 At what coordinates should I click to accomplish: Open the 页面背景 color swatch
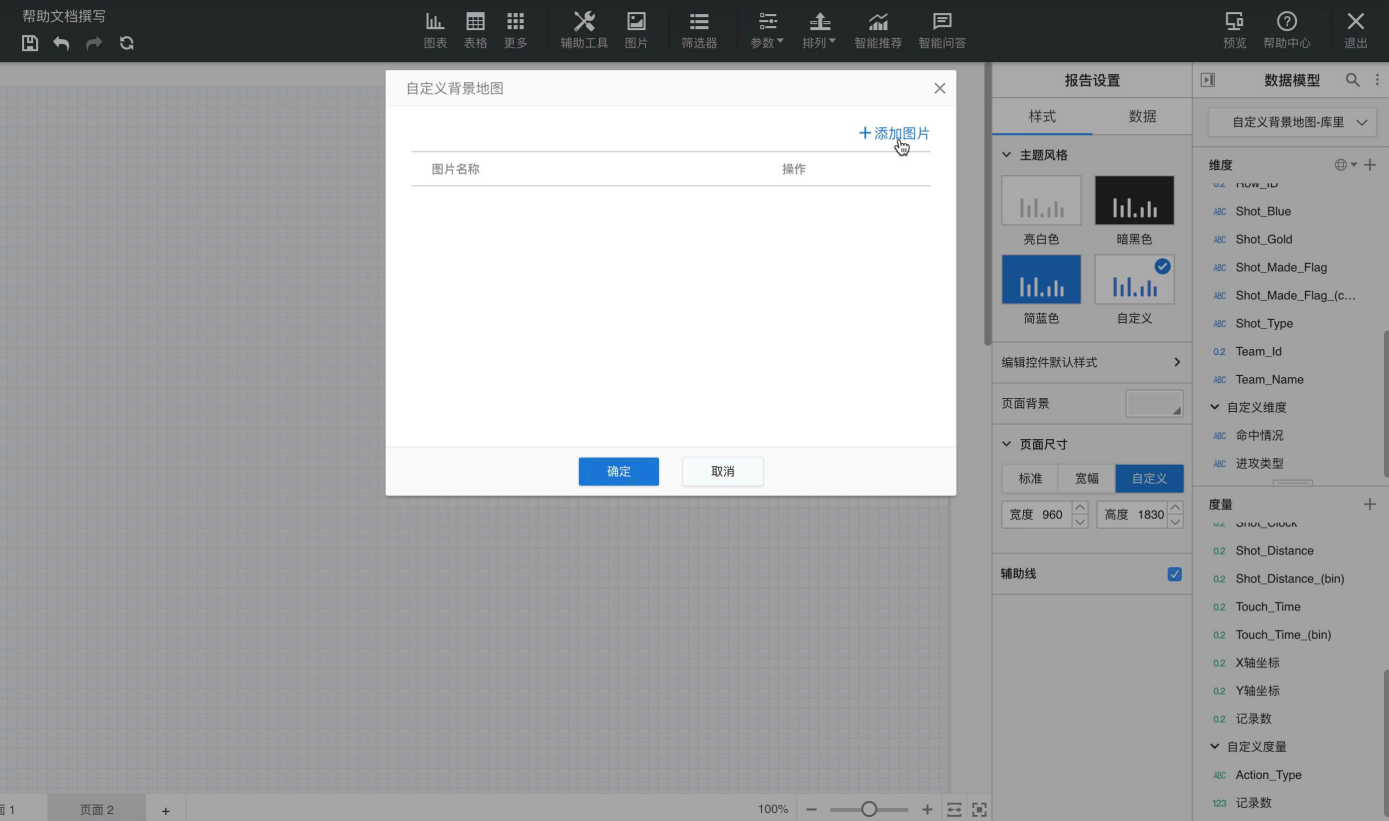coord(1154,403)
